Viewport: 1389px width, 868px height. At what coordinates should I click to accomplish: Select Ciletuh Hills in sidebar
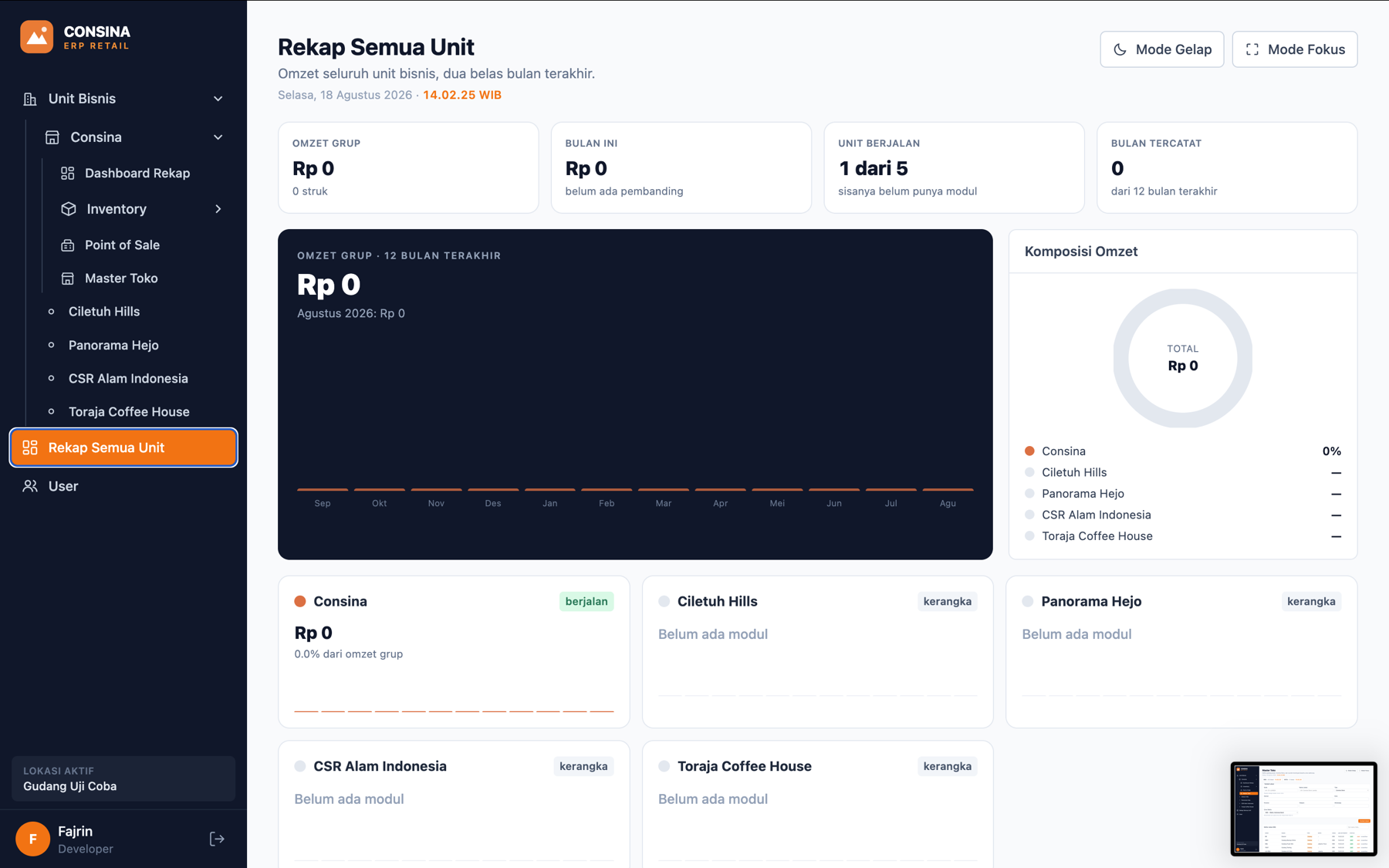104,312
